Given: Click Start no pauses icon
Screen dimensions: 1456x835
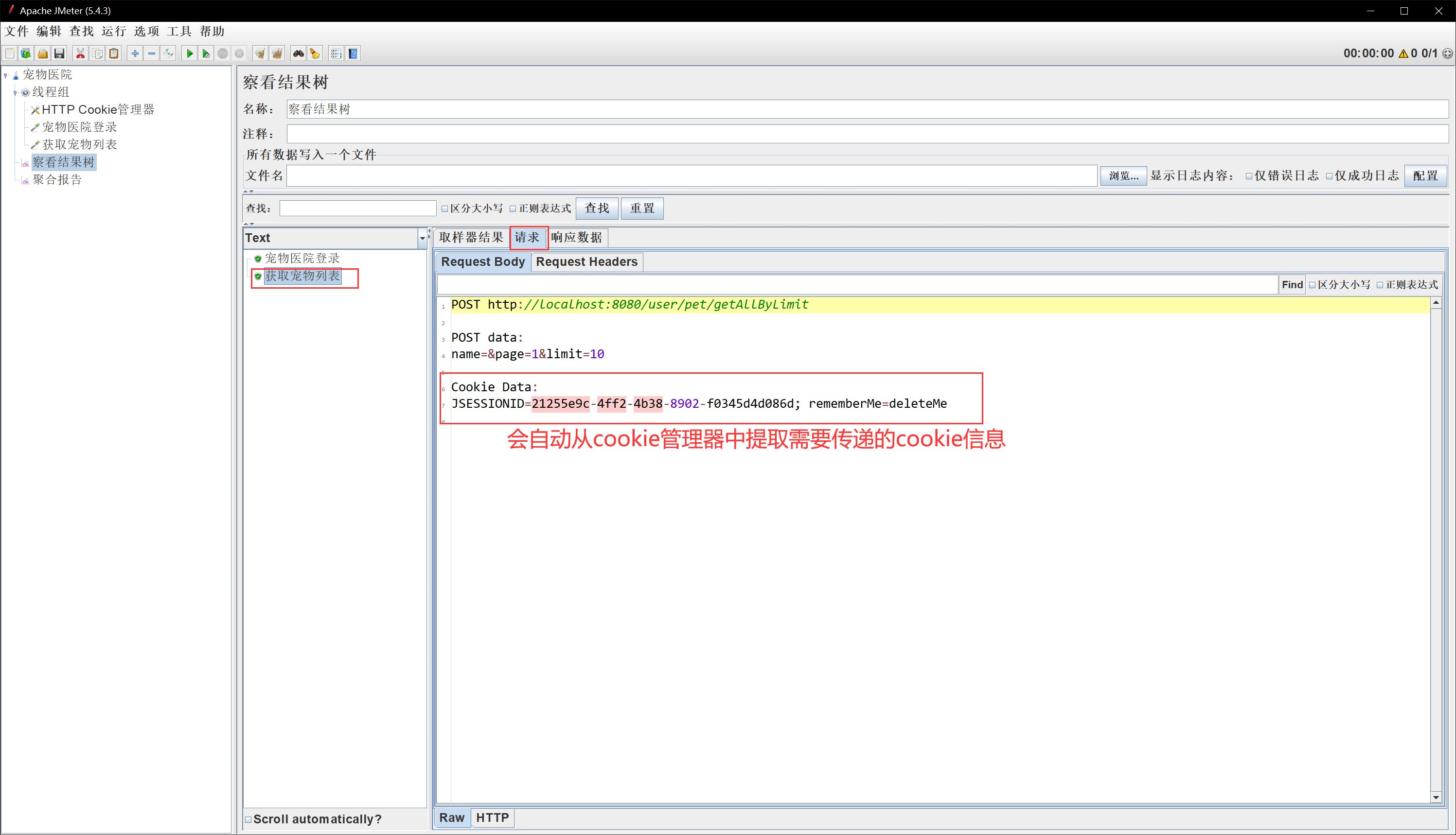Looking at the screenshot, I should 206,53.
